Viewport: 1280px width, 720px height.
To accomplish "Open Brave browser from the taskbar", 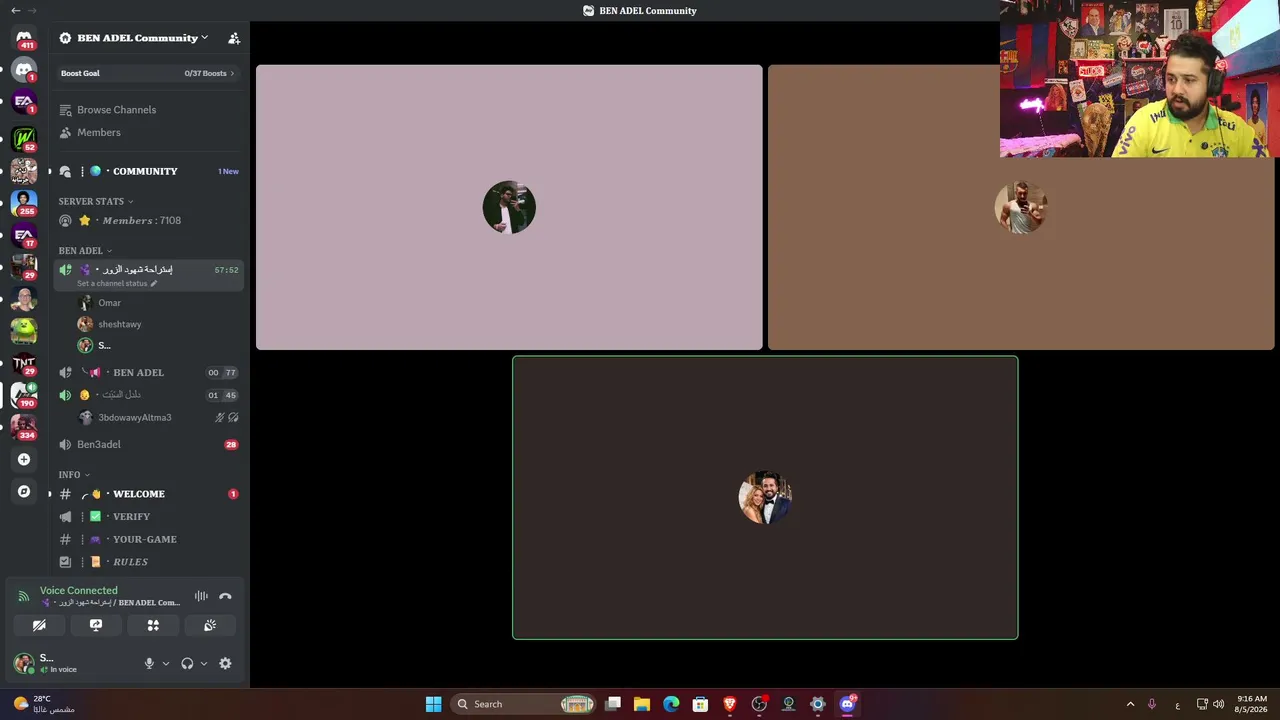I will coord(730,704).
